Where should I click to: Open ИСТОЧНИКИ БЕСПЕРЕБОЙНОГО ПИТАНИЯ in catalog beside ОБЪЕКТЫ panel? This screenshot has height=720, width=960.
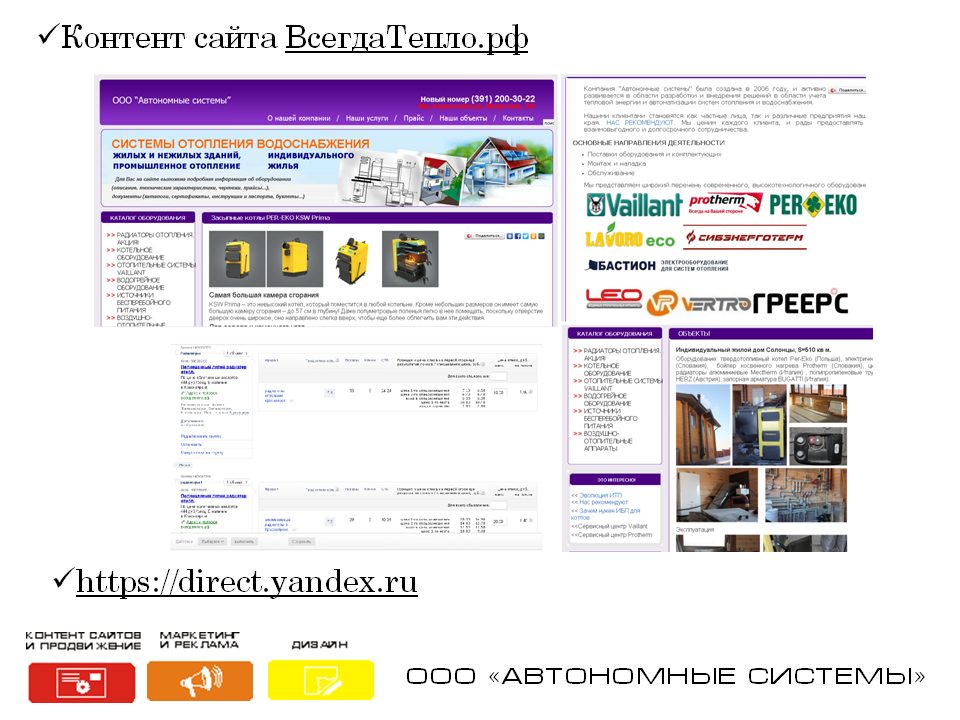pyautogui.click(x=610, y=418)
